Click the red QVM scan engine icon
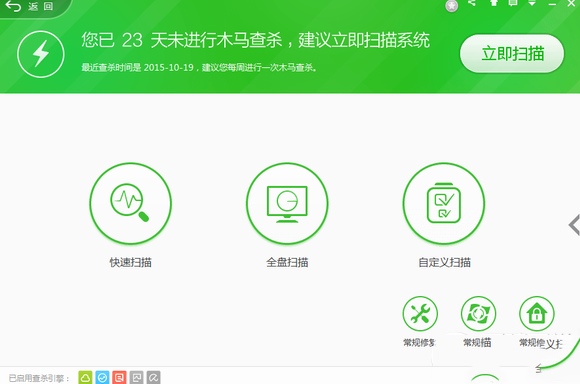 point(119,377)
